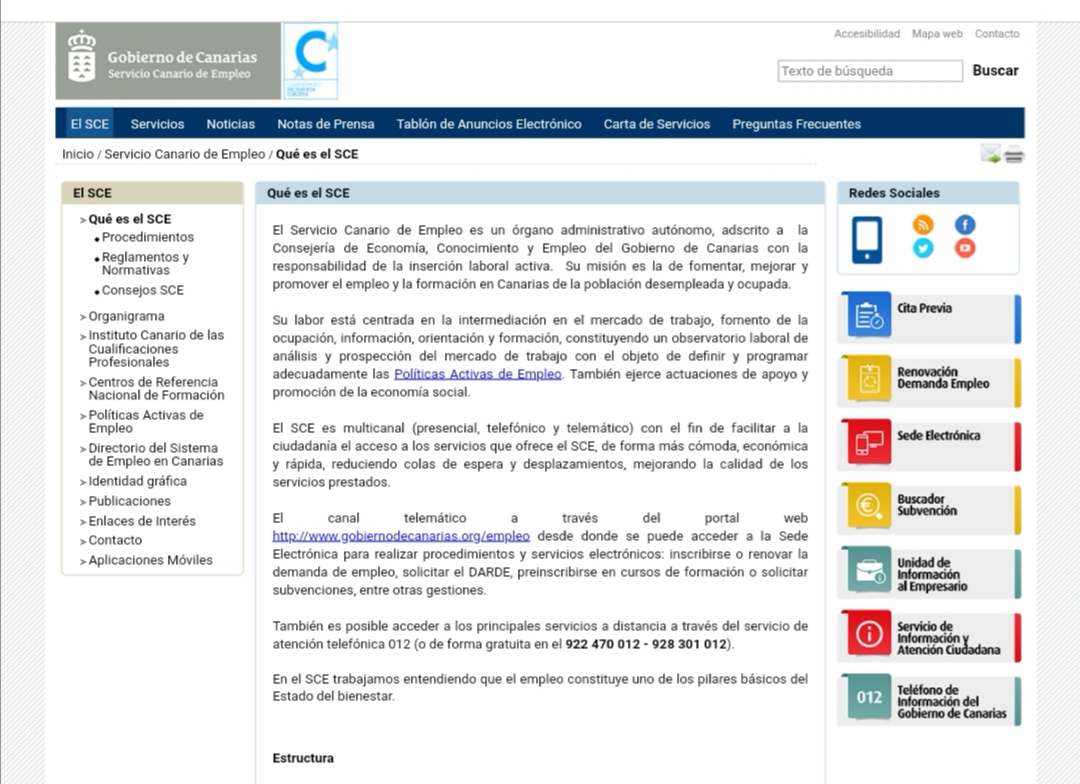The image size is (1080, 784).
Task: Expand Políticas Activas de Empleo in sidebar
Action: (145, 421)
